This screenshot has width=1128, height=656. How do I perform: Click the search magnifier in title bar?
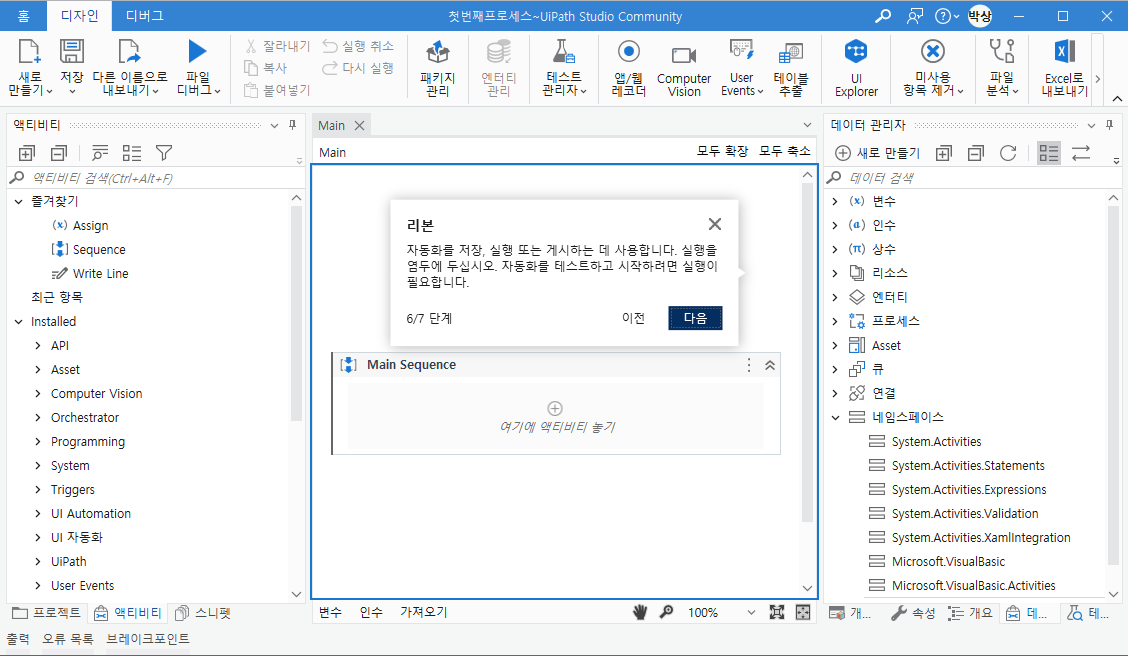click(882, 16)
